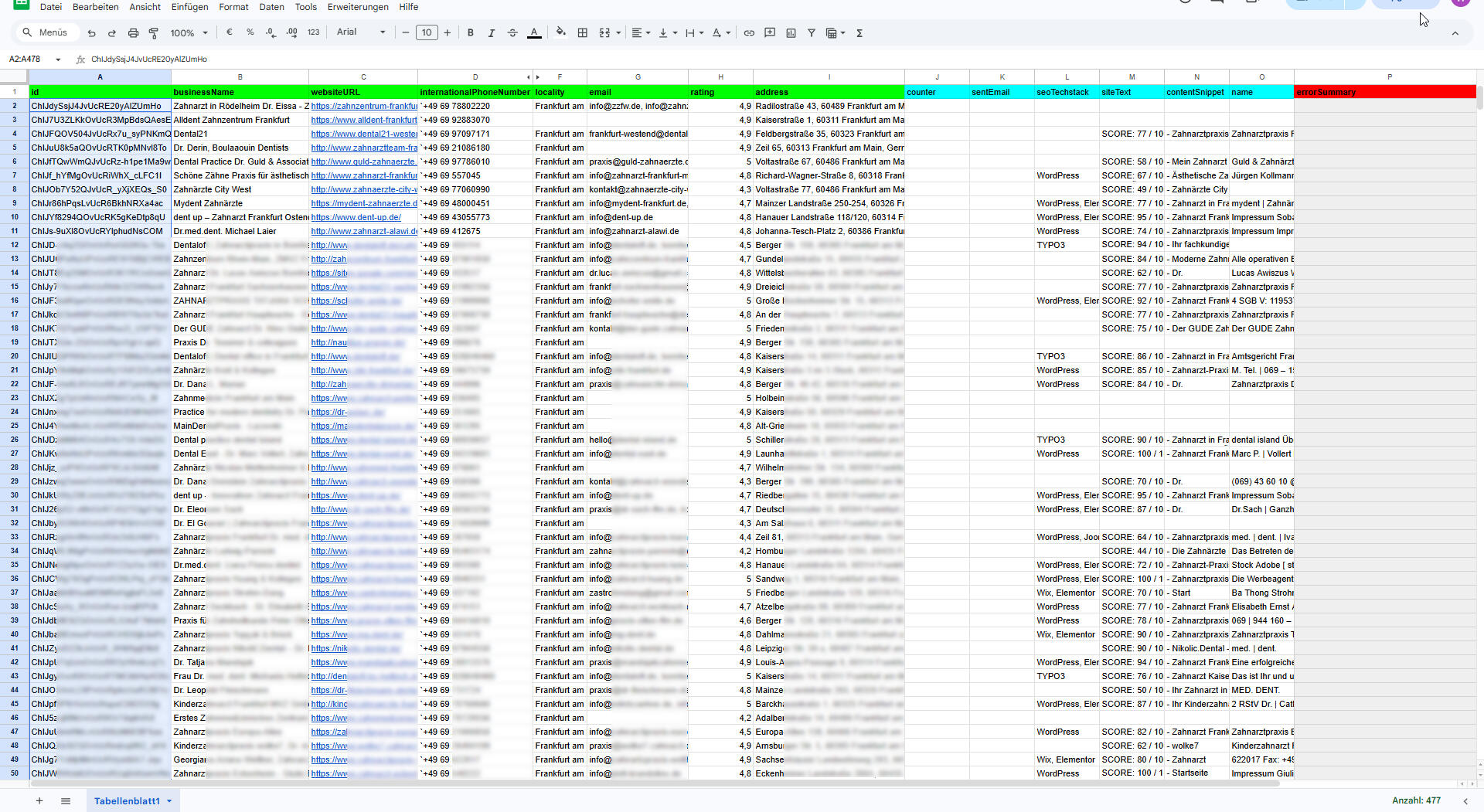
Task: Toggle strikethrough formatting
Action: 512,33
